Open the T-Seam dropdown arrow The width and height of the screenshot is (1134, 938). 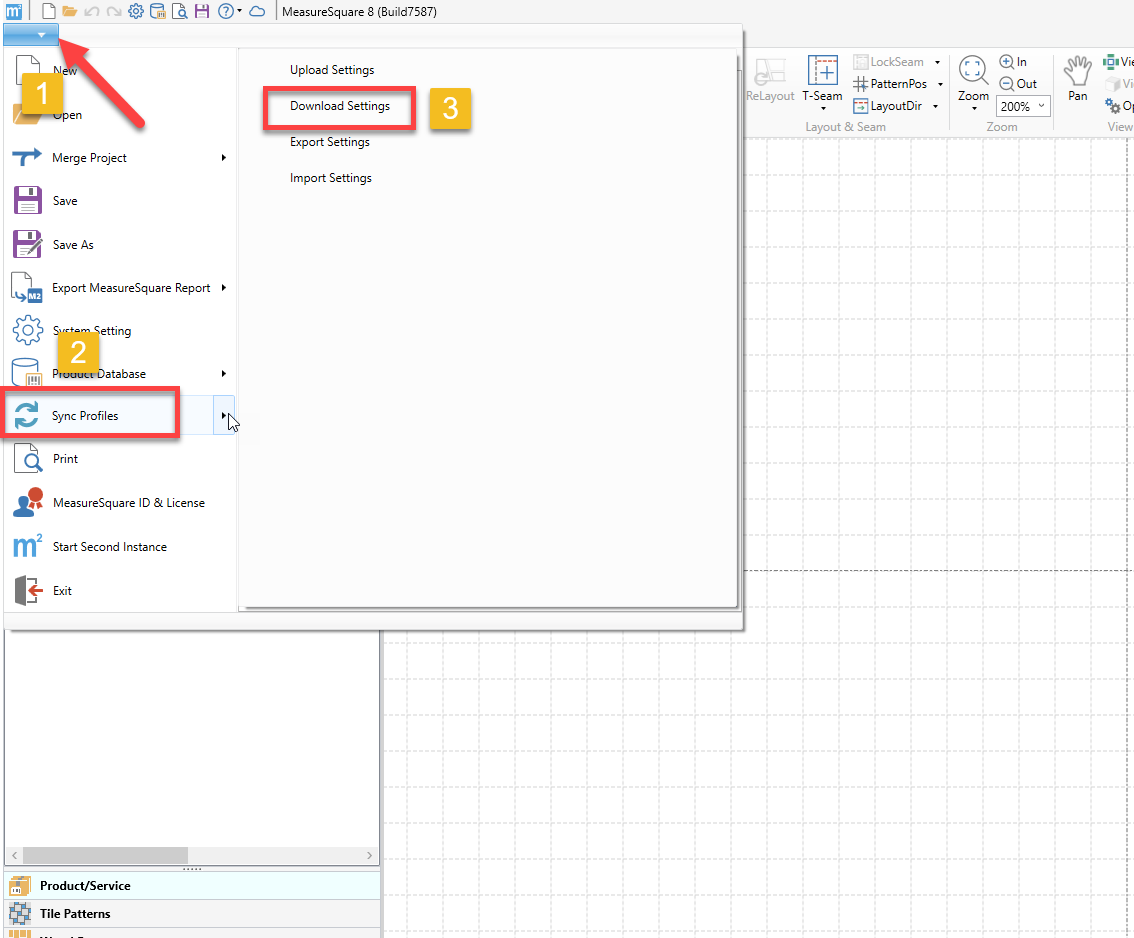(823, 108)
